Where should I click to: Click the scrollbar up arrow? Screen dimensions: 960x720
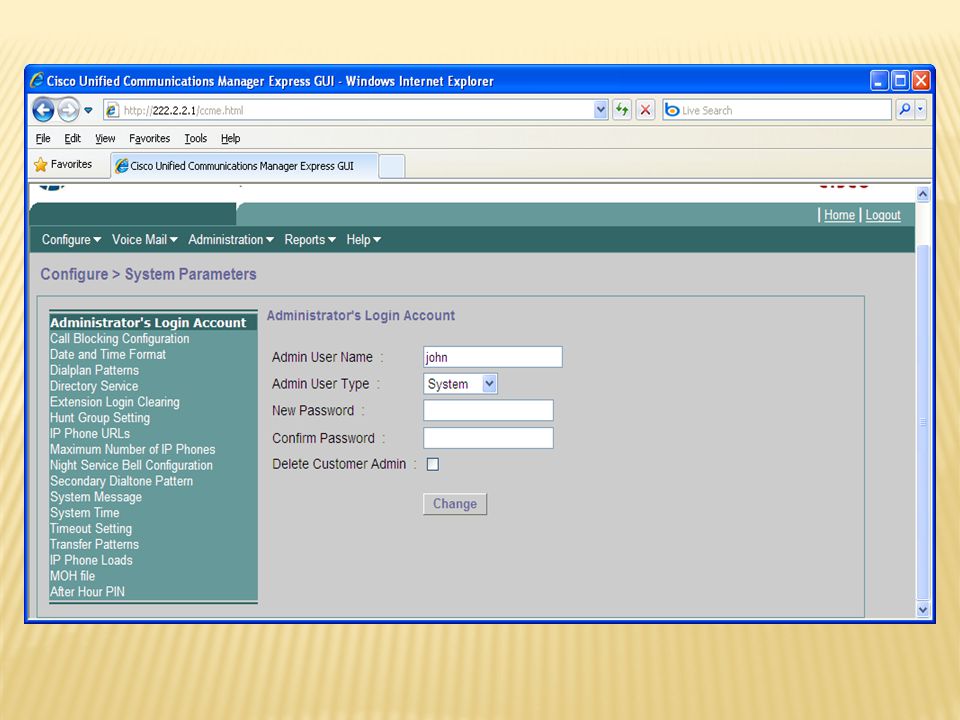point(923,195)
